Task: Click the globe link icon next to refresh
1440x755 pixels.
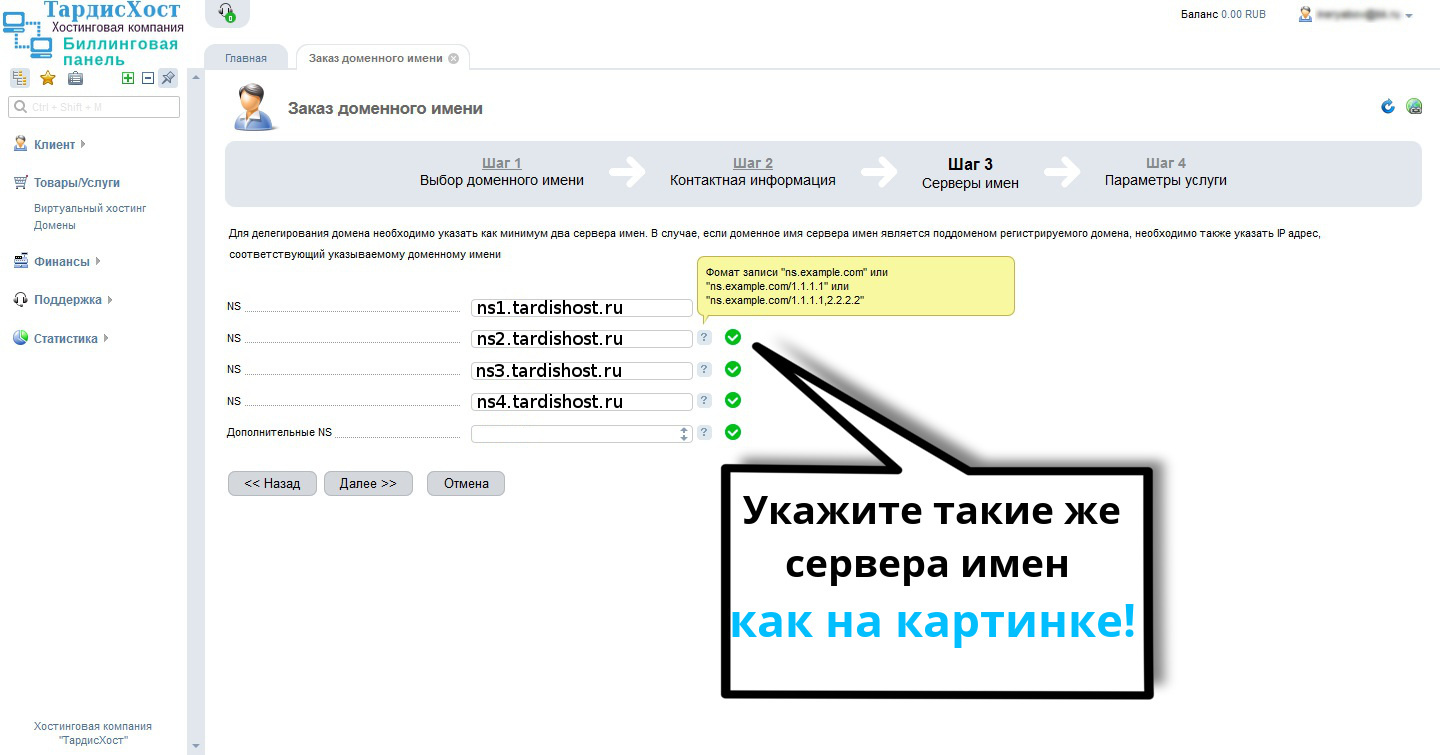Action: click(x=1414, y=106)
